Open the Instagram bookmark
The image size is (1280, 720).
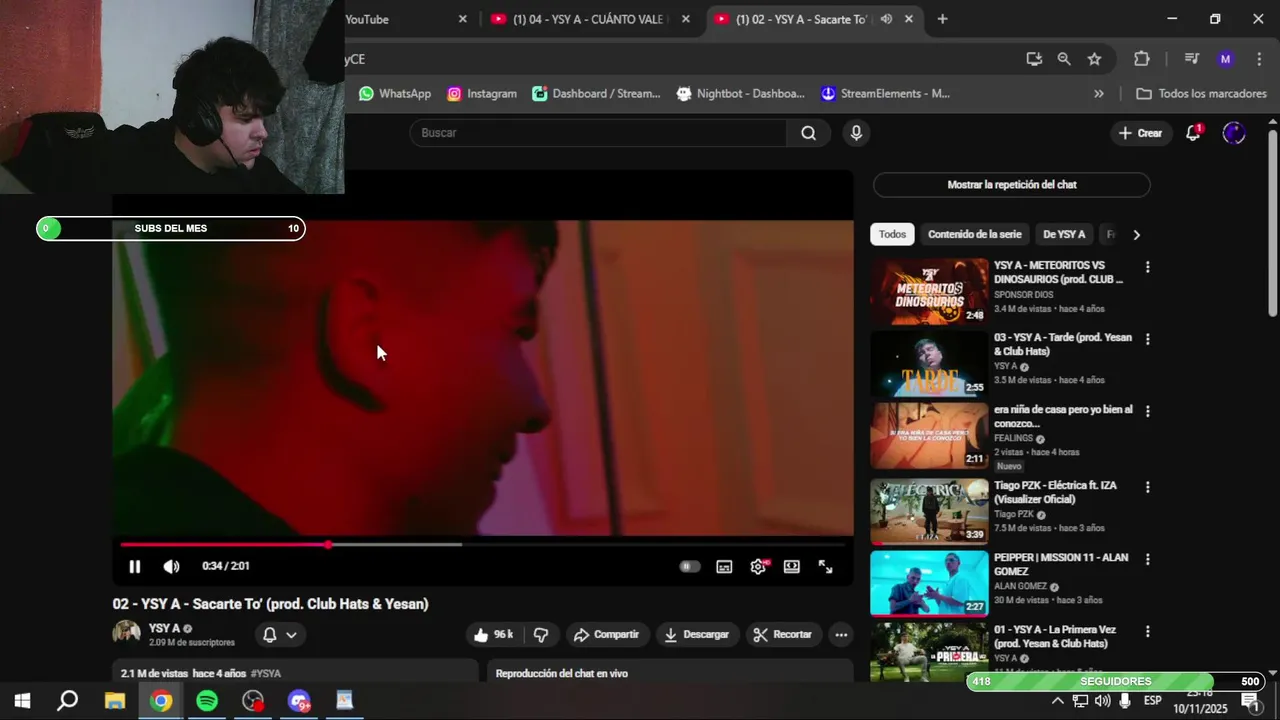tap(482, 93)
